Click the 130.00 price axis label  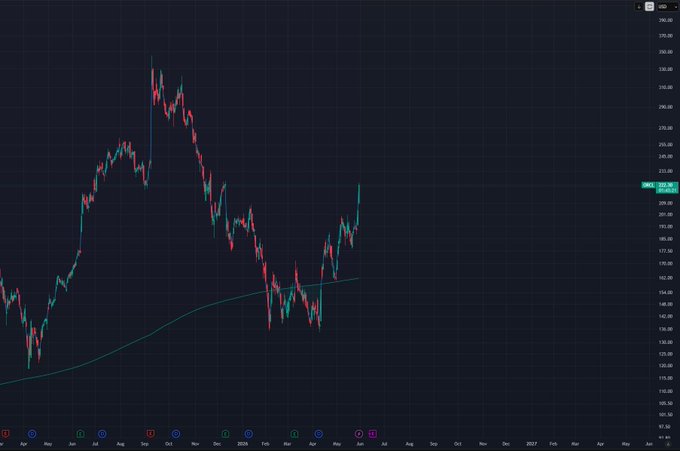click(666, 342)
